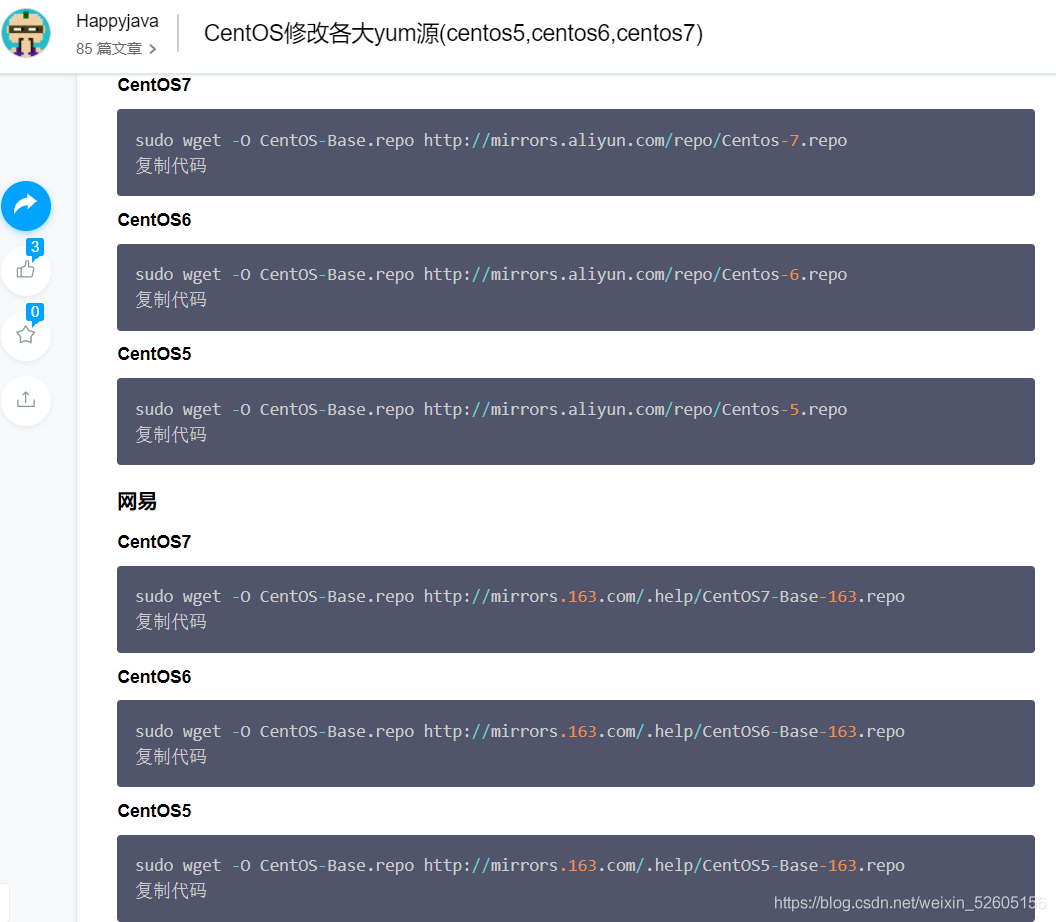Screen dimensions: 1056x922
Task: Click the aliyun Centos-5.repo wget command text
Action: tap(491, 409)
